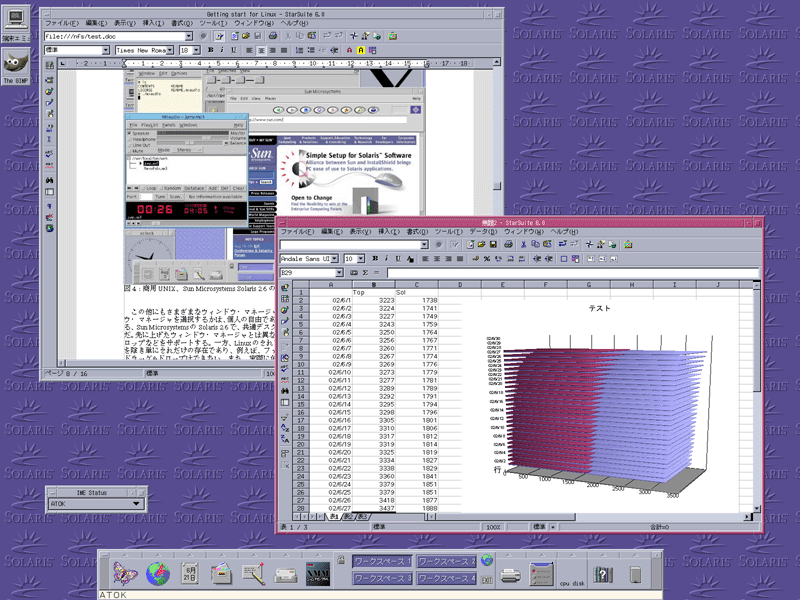Open データ menu in the spreadsheet window
Image resolution: width=800 pixels, height=600 pixels.
(483, 232)
